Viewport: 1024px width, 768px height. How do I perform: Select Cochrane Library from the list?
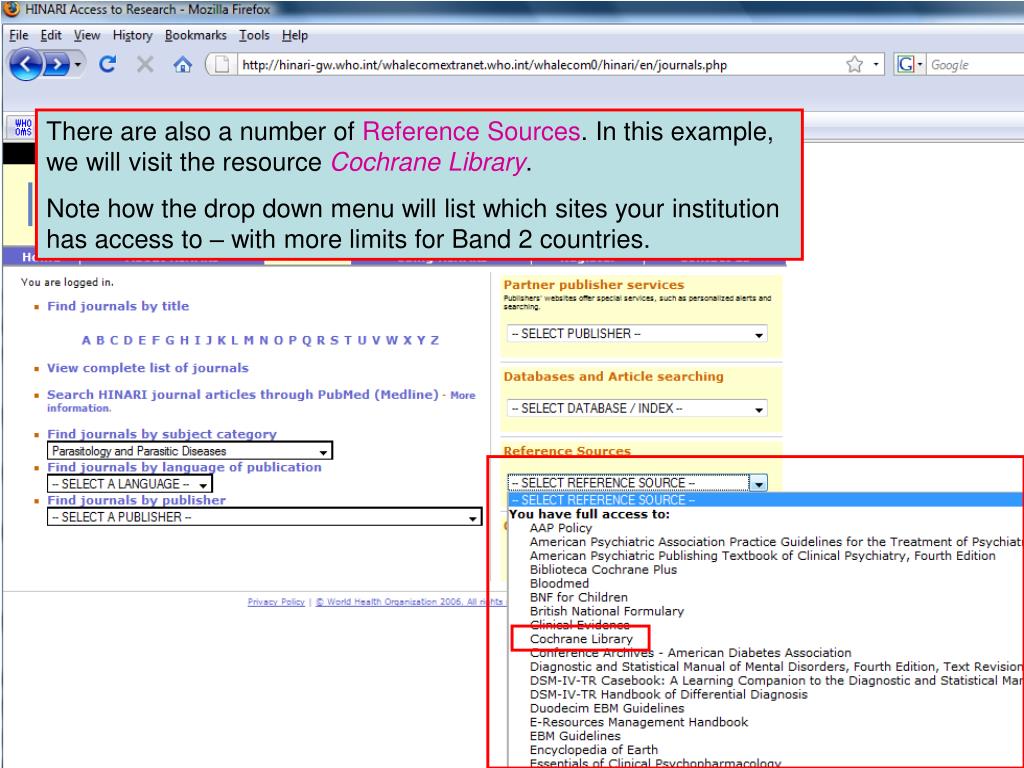coord(581,639)
